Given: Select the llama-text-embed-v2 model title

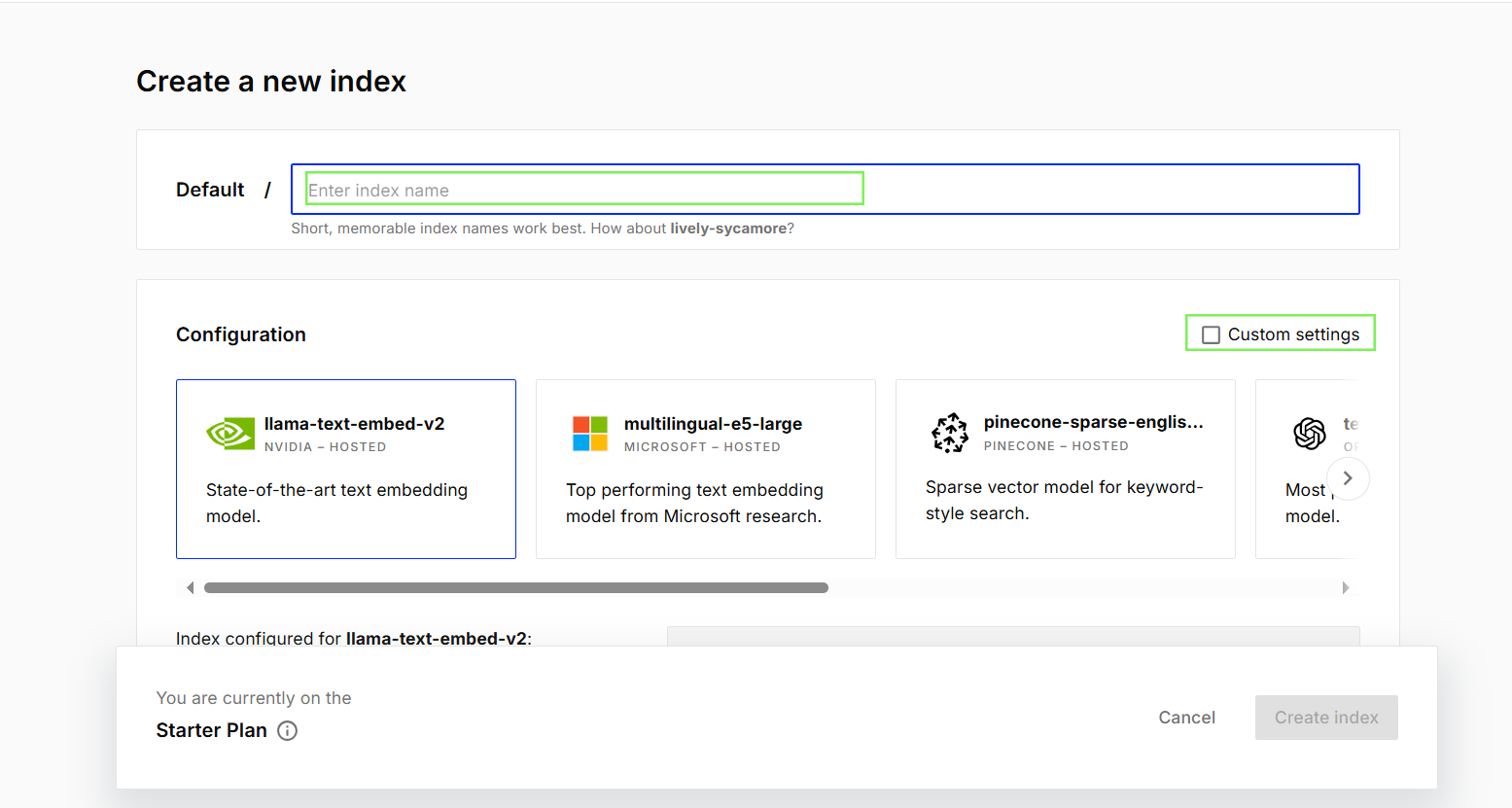Looking at the screenshot, I should pyautogui.click(x=354, y=424).
